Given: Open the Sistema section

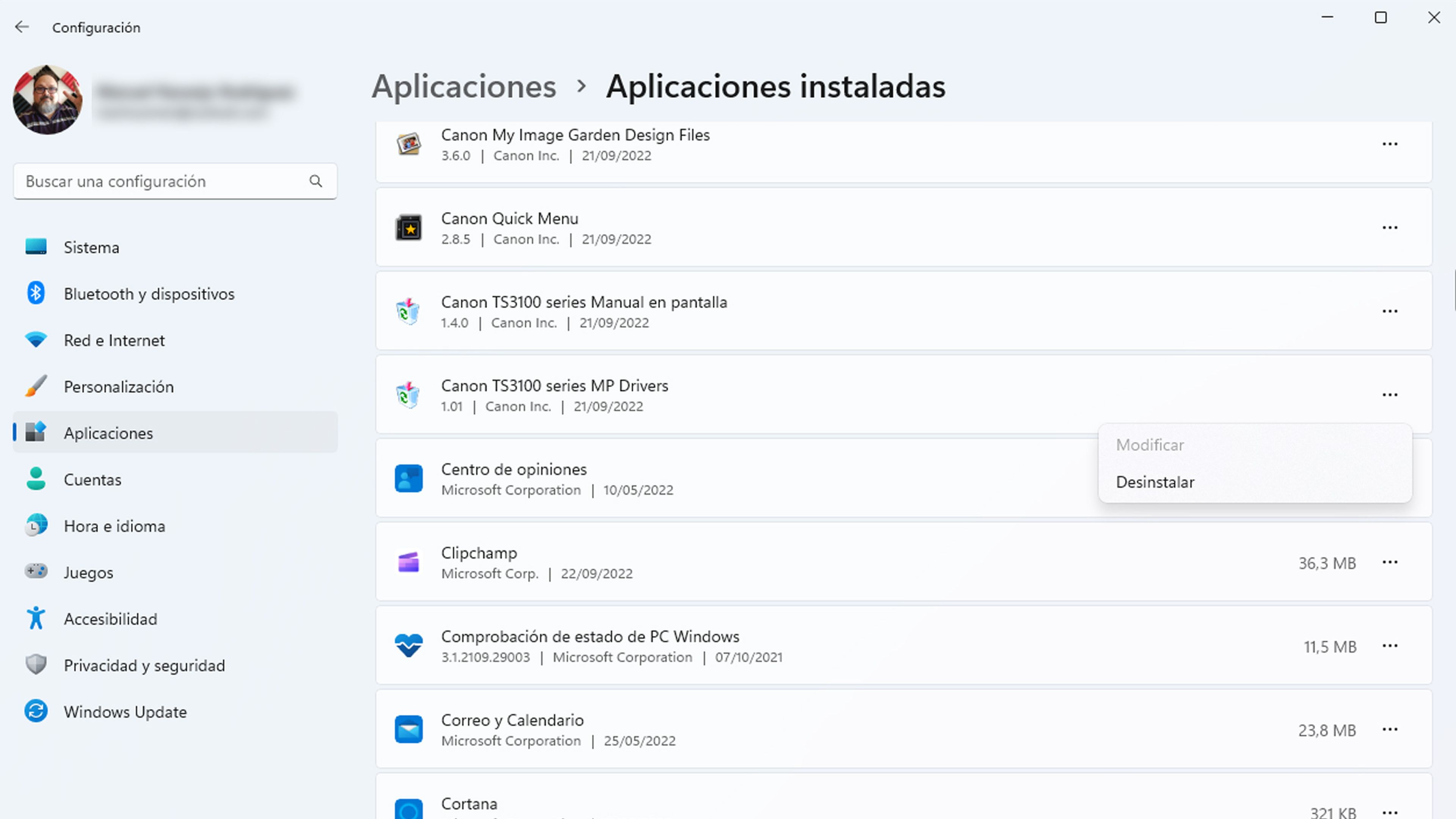Looking at the screenshot, I should (x=175, y=247).
